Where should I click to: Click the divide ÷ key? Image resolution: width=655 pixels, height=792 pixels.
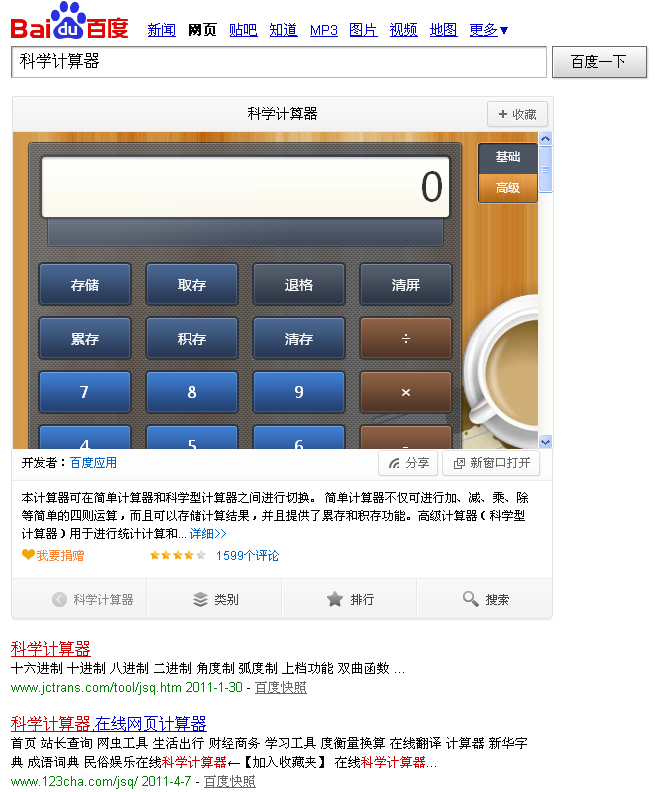[406, 339]
